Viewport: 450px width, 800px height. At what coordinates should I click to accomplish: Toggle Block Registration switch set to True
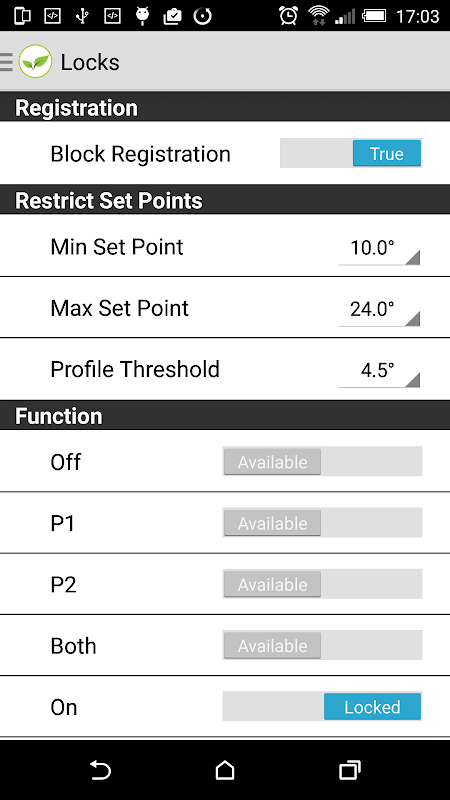[x=351, y=154]
